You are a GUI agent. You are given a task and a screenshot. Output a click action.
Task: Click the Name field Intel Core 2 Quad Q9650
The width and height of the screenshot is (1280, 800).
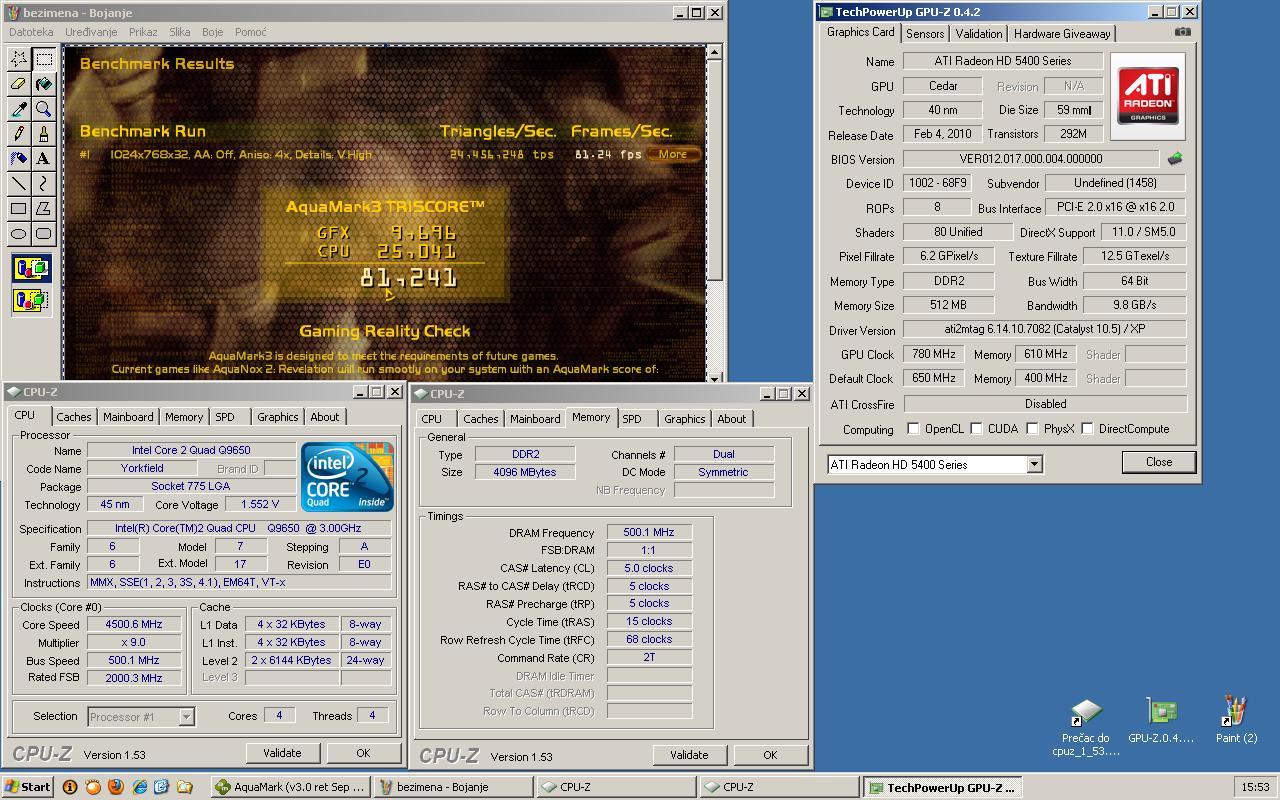[x=191, y=450]
